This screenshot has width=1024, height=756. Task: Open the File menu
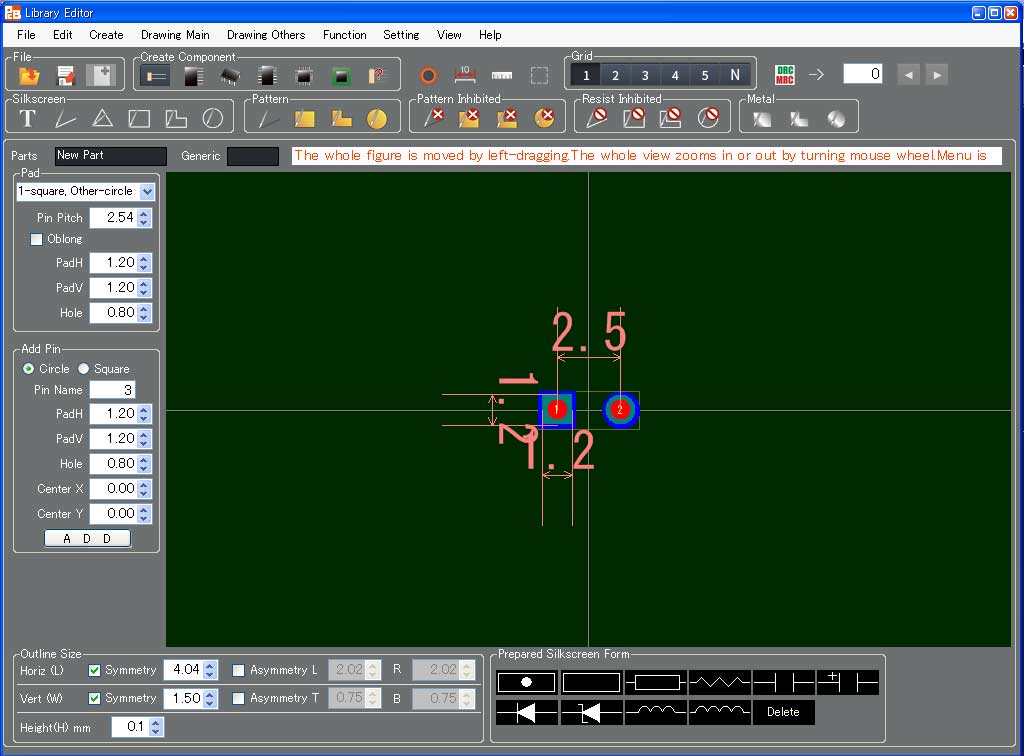pos(26,35)
